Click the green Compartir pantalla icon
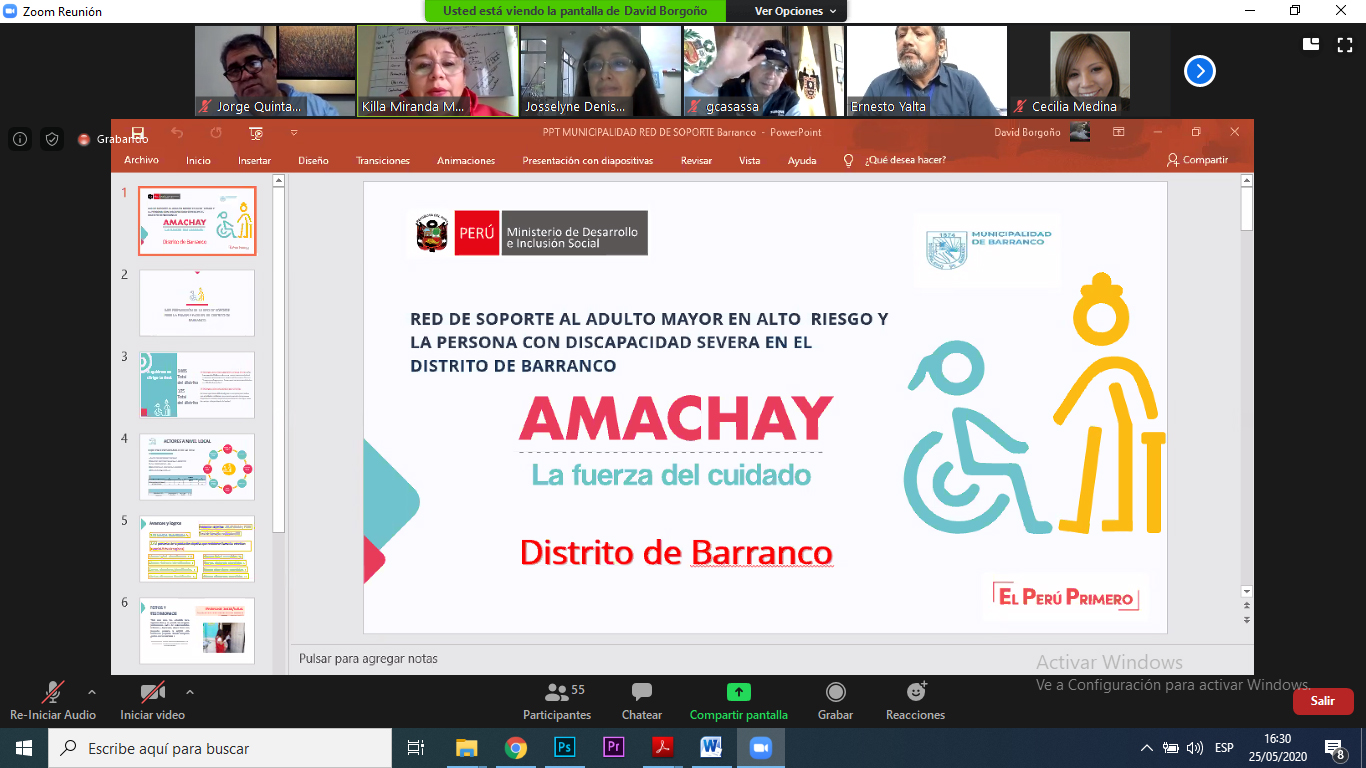Image resolution: width=1366 pixels, height=768 pixels. 738,692
